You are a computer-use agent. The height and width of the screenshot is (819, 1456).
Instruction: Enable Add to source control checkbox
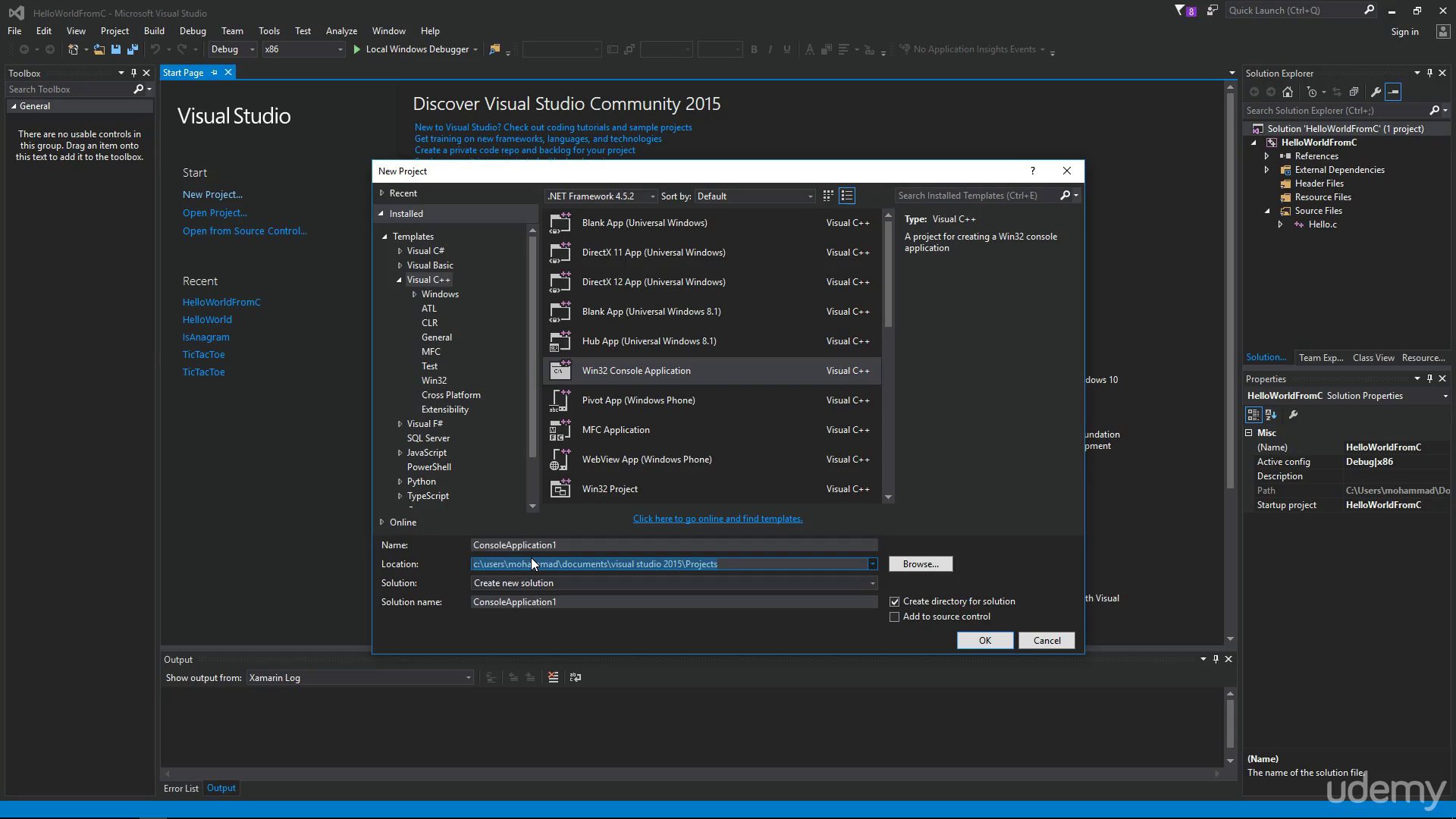point(895,617)
